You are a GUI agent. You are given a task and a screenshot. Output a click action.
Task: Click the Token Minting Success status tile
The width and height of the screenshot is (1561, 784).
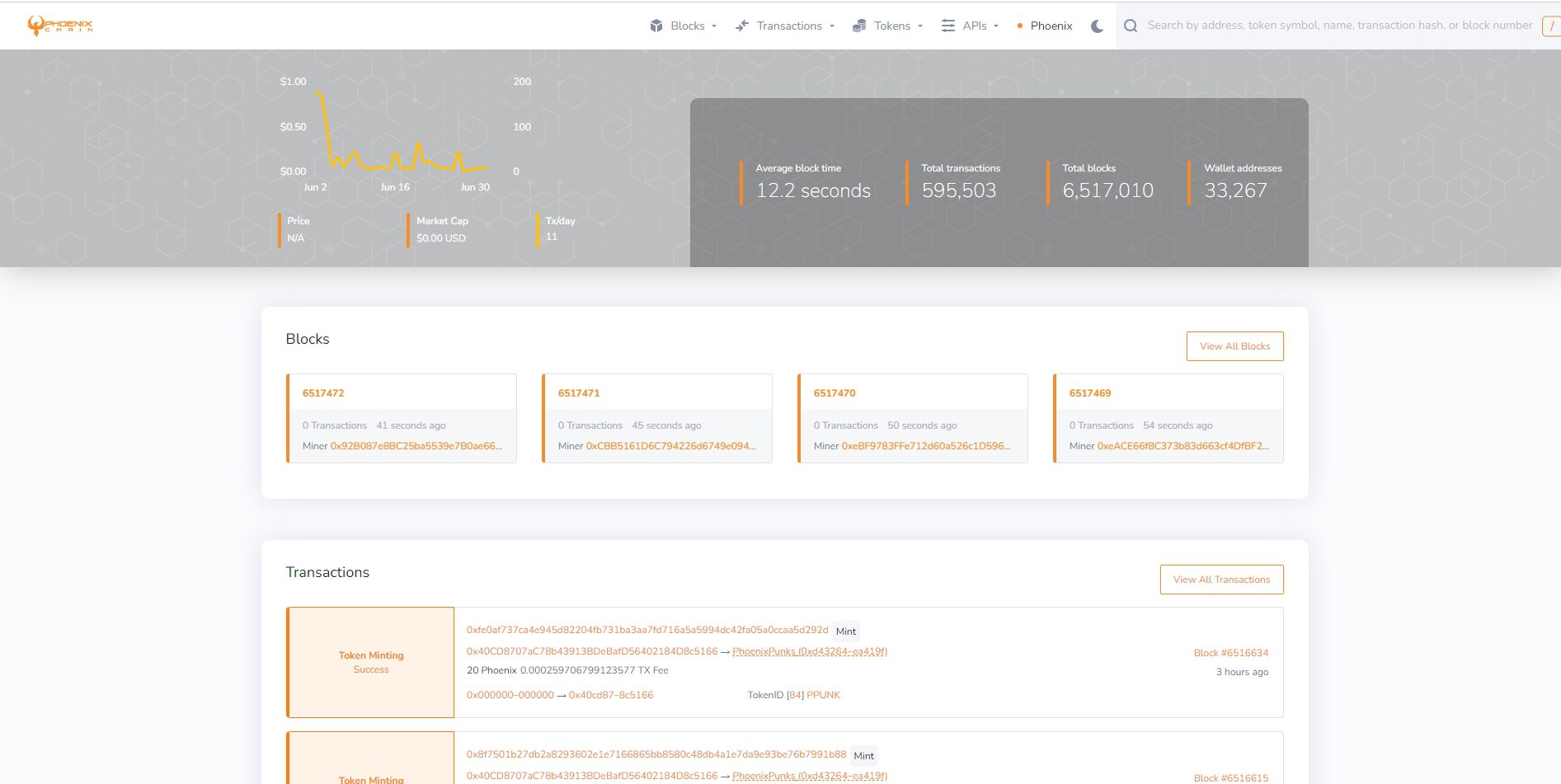[370, 662]
